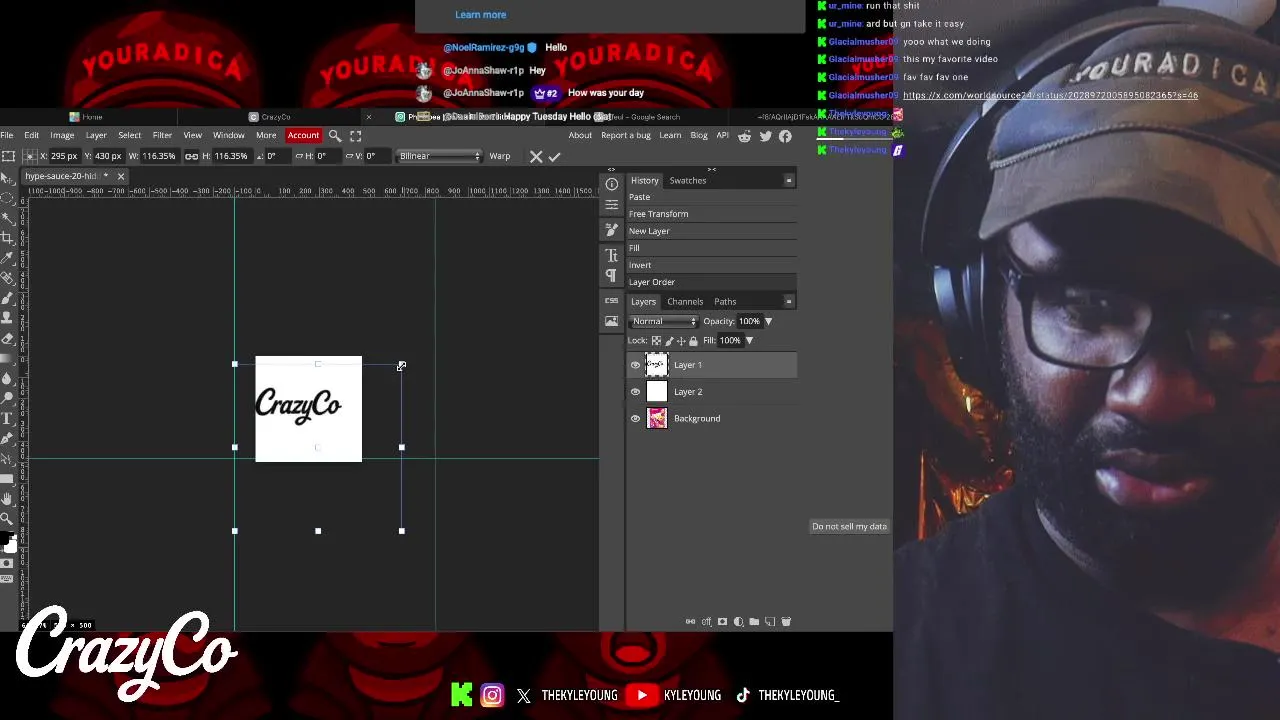Select the Zoom tool in toolbar

click(x=8, y=518)
